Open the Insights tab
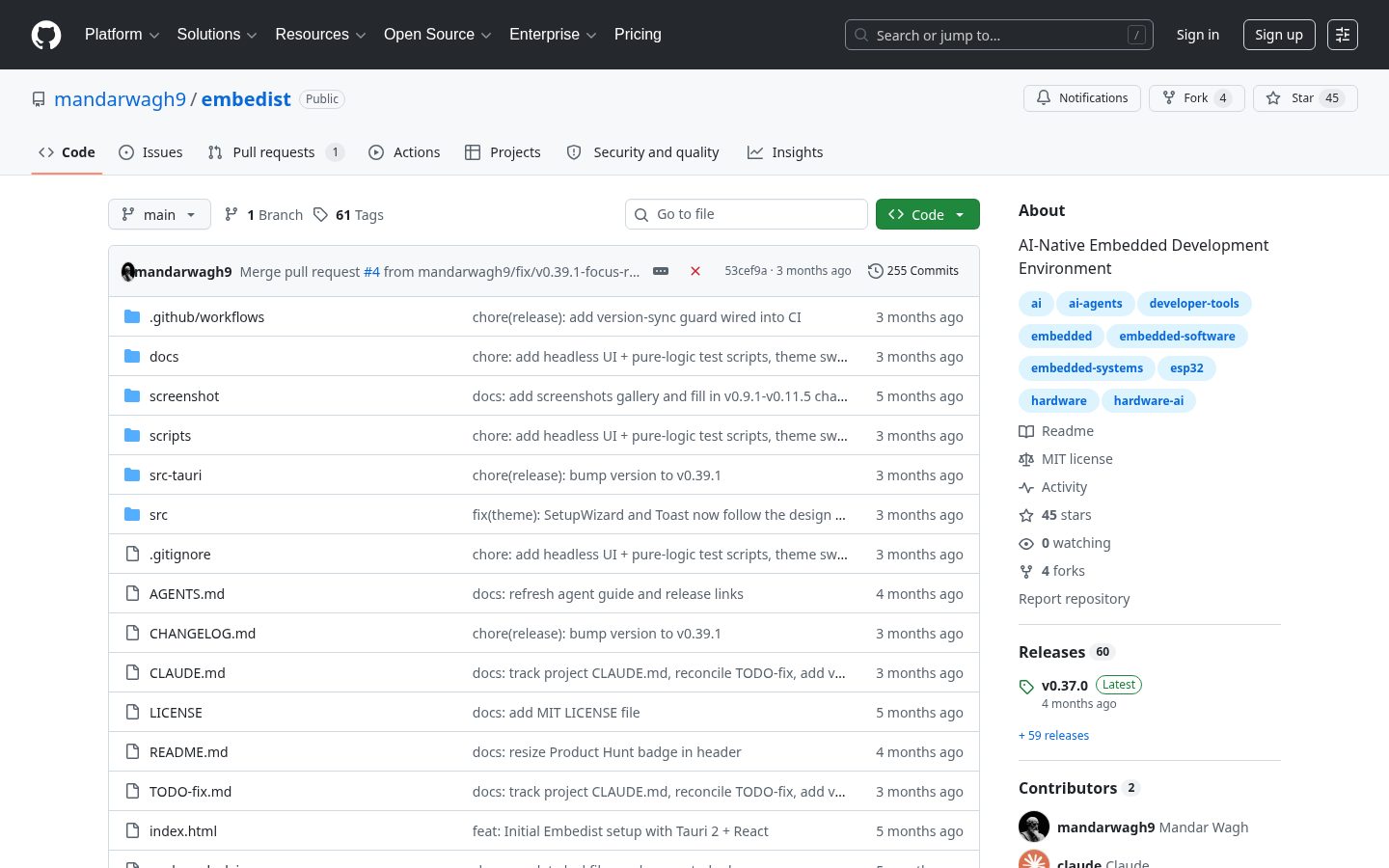 coord(785,152)
